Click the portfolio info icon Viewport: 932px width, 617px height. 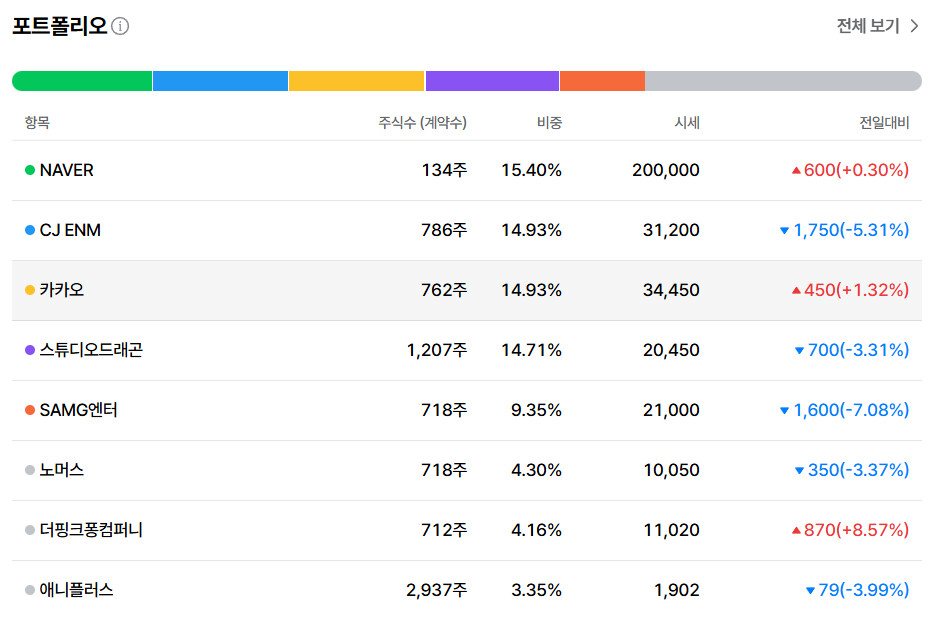point(120,26)
